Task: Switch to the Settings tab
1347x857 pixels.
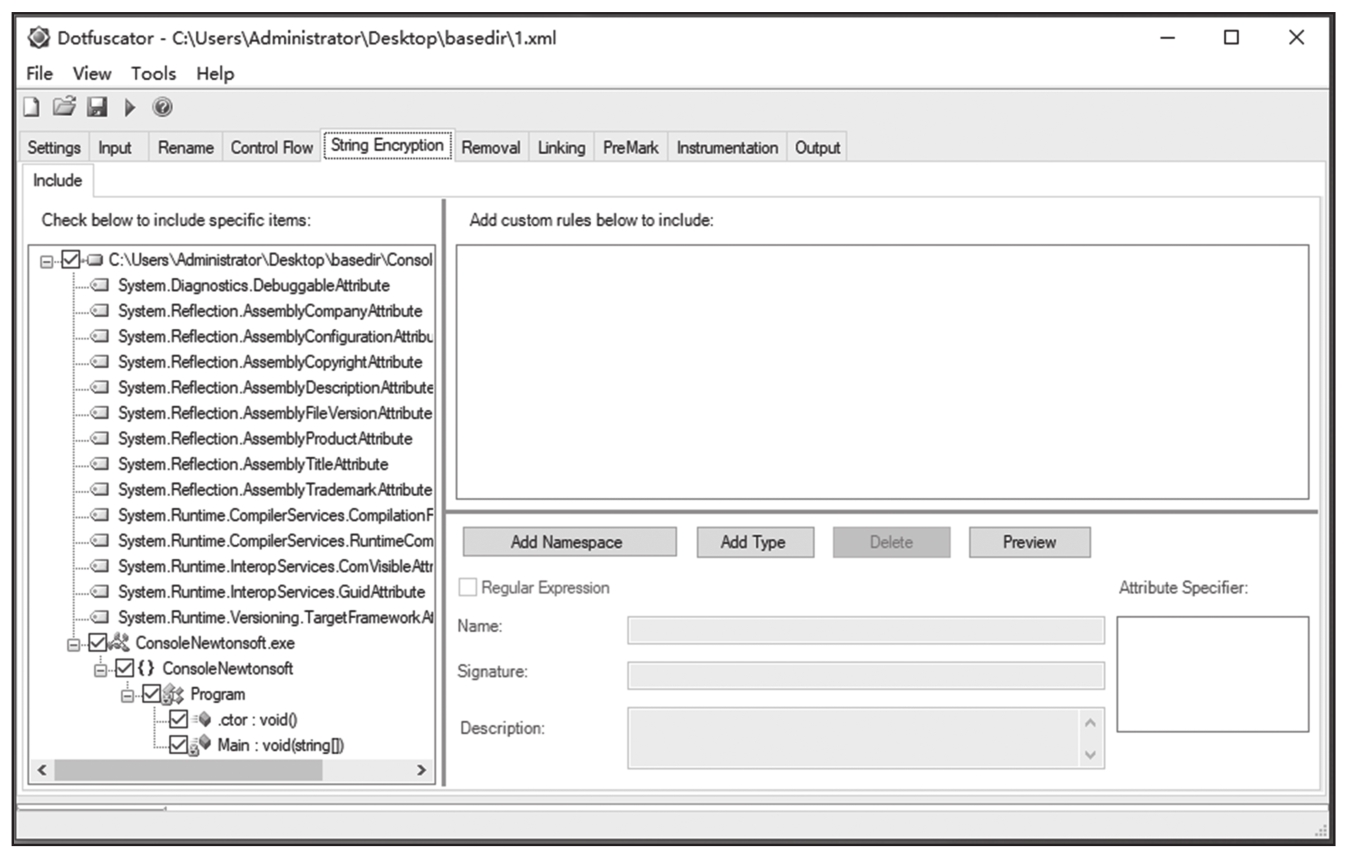Action: [54, 147]
